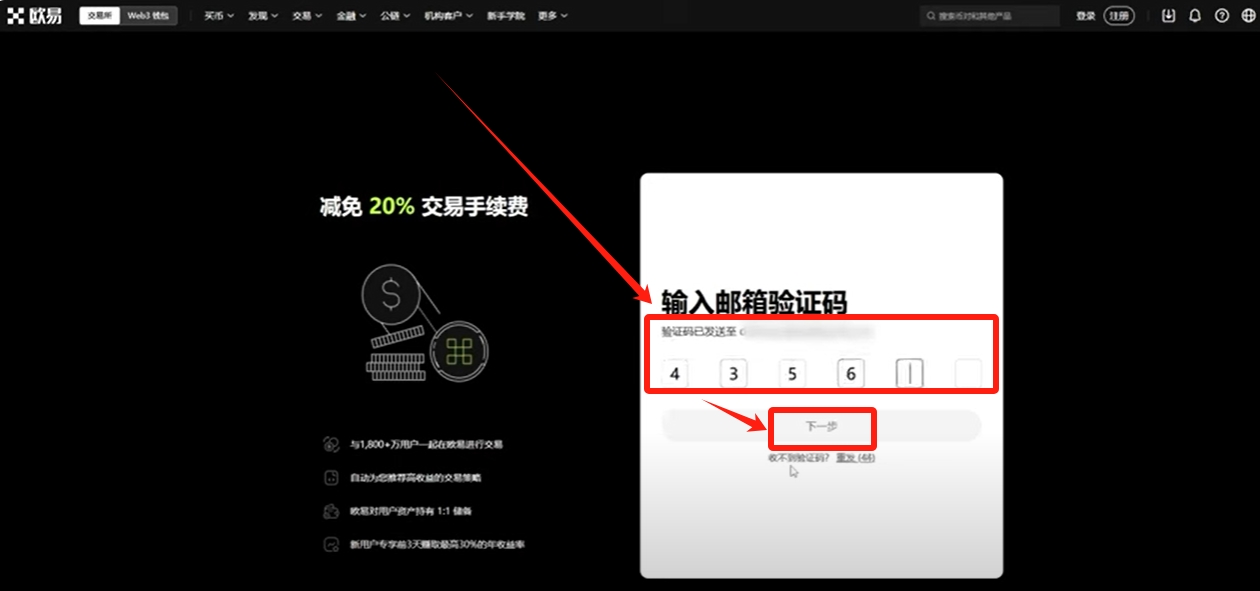Click the icon beside 与1,800+万用户

point(331,444)
